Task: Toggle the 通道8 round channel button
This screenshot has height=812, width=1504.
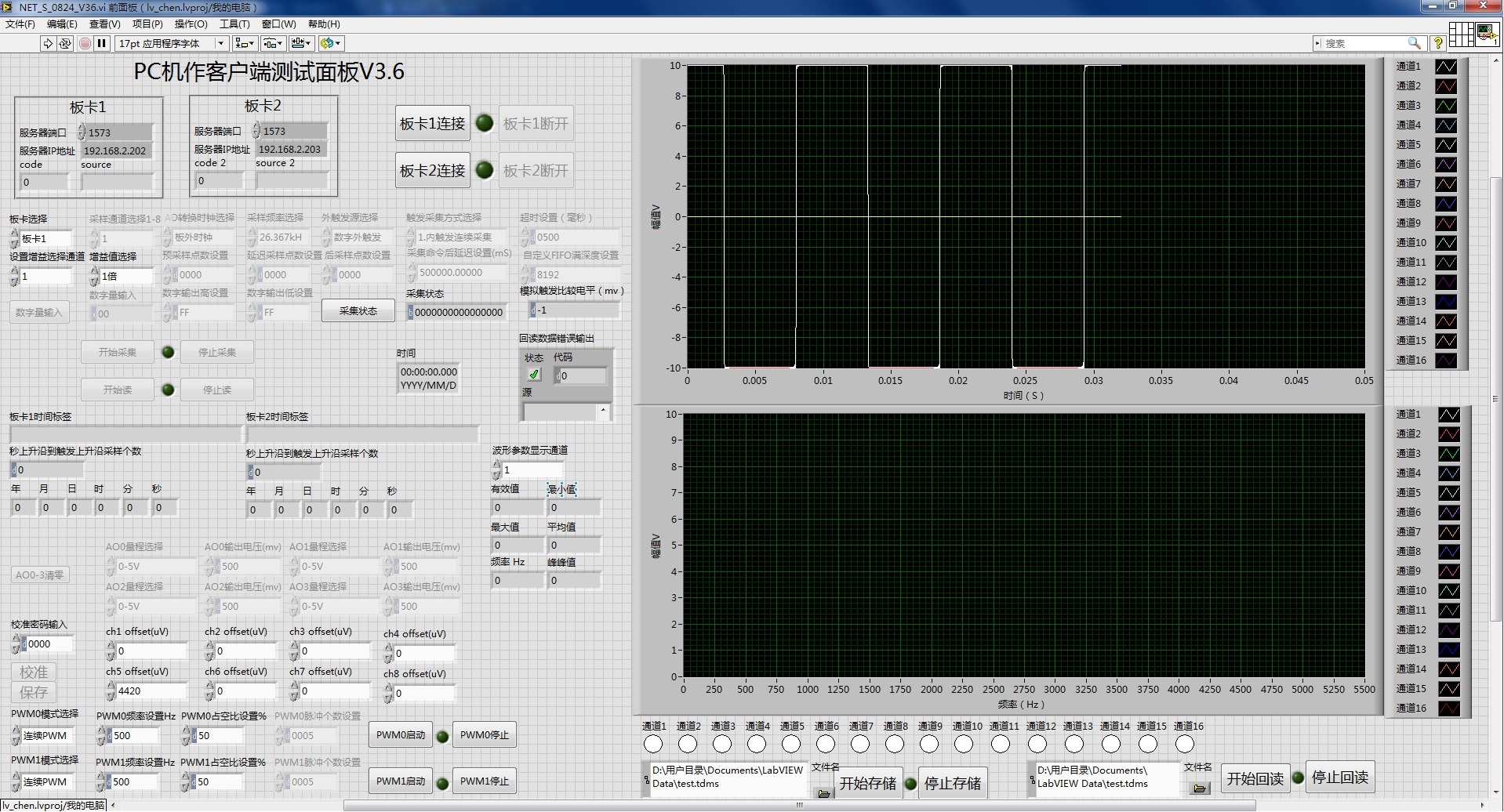Action: (895, 744)
